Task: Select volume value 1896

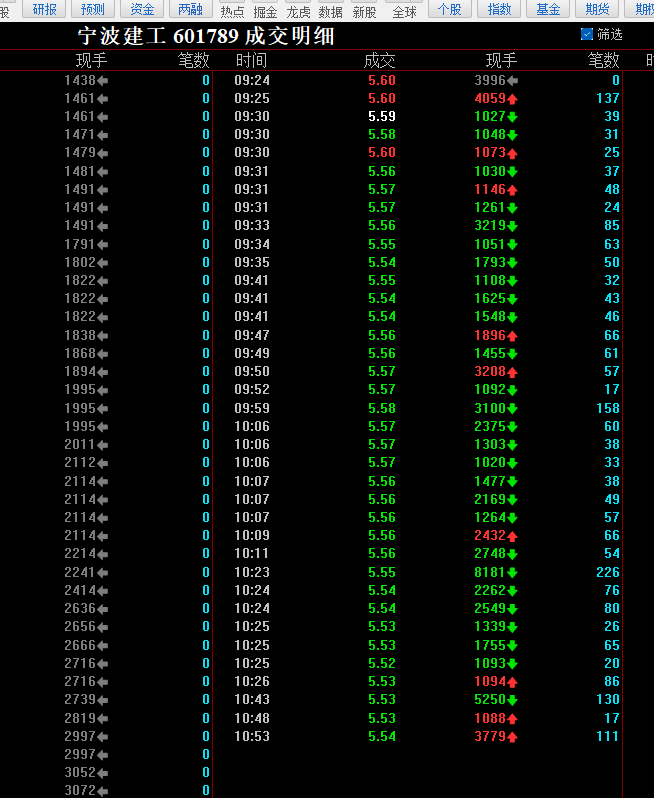Action: (490, 335)
